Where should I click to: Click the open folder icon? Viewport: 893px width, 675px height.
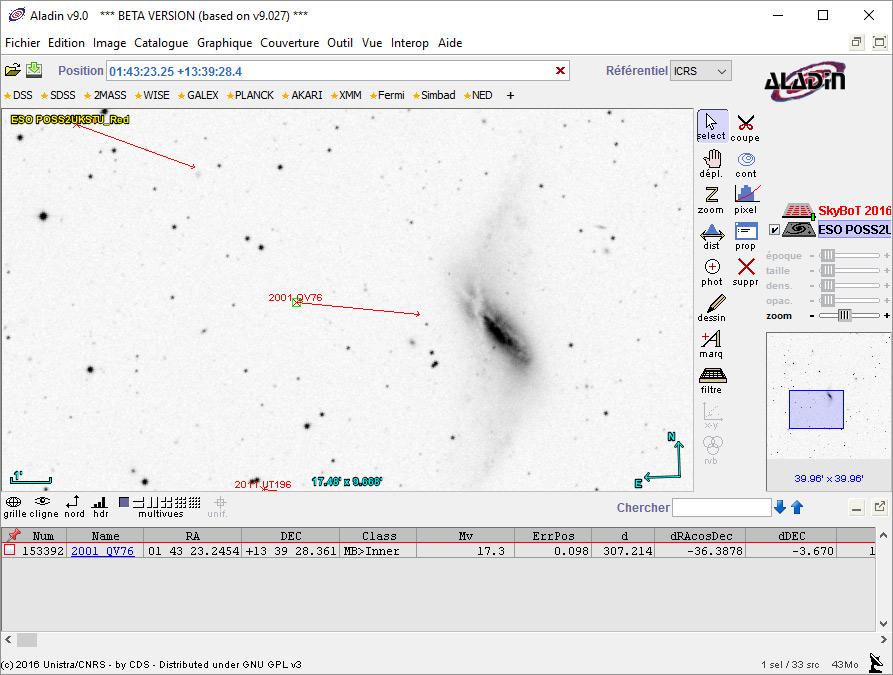(x=13, y=70)
